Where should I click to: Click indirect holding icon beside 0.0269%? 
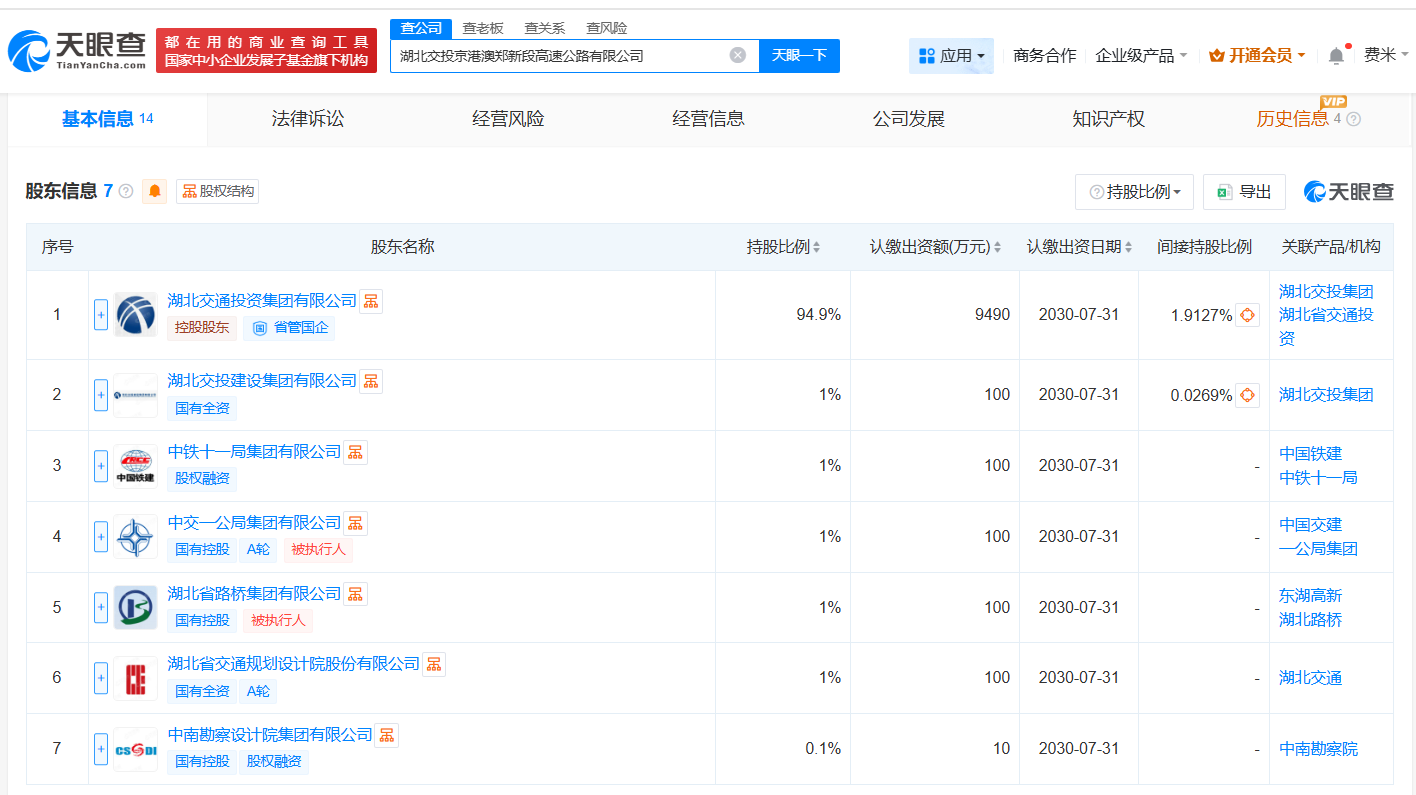[1247, 395]
